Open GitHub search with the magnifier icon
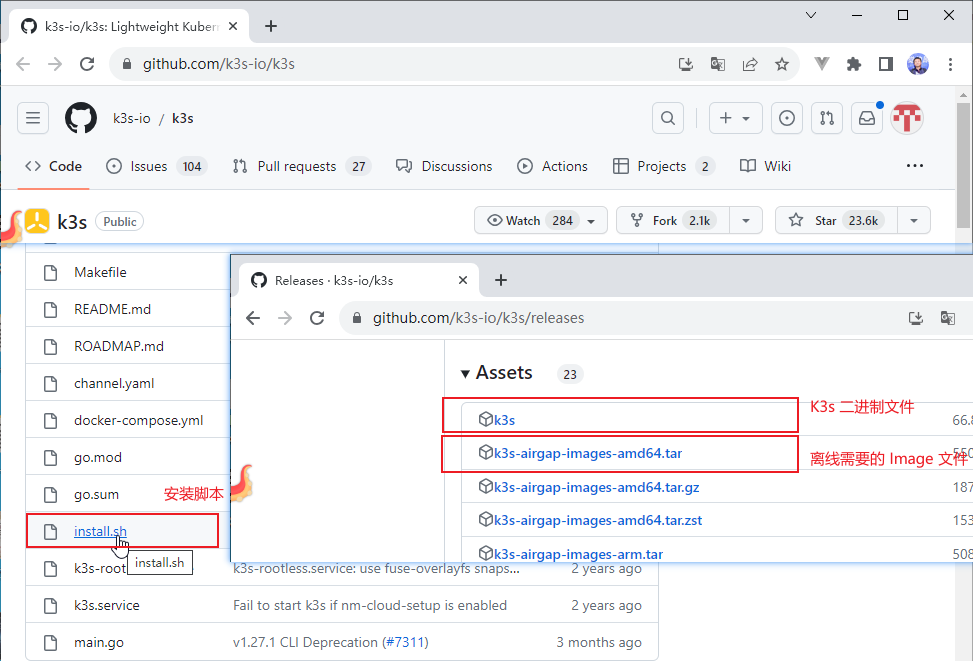This screenshot has height=661, width=973. (668, 118)
